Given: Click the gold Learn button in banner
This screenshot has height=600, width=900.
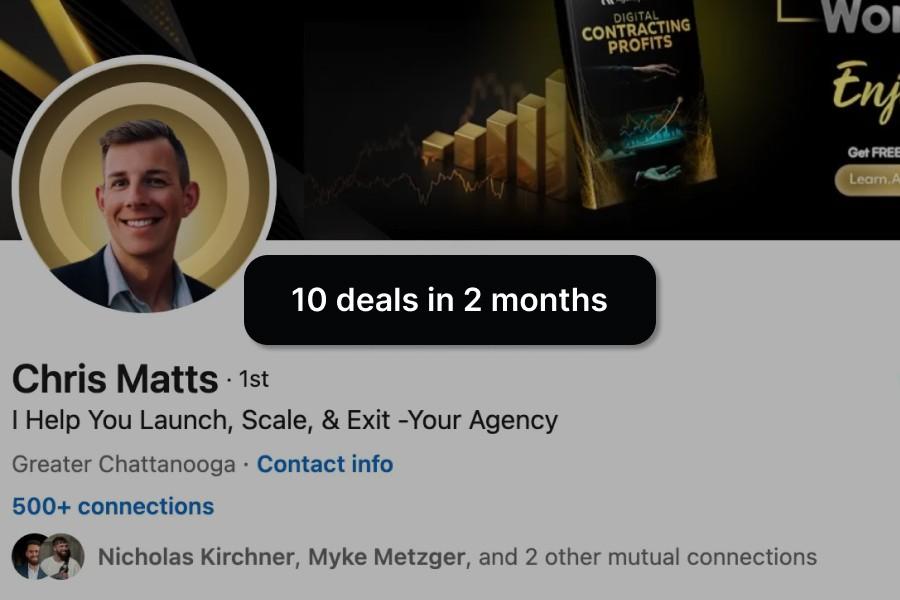Looking at the screenshot, I should tap(868, 180).
